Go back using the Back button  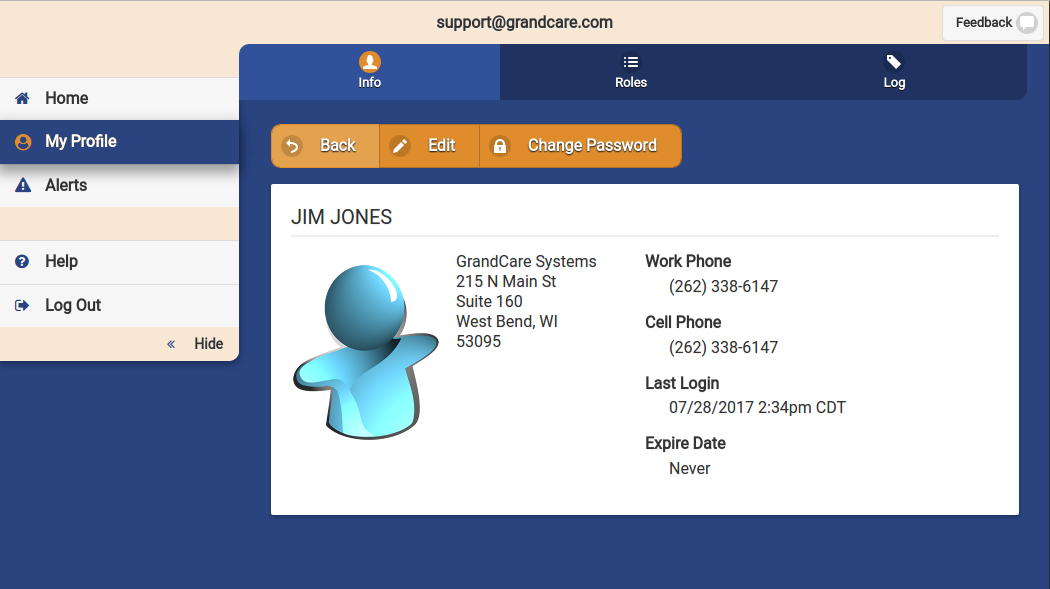pyautogui.click(x=325, y=146)
